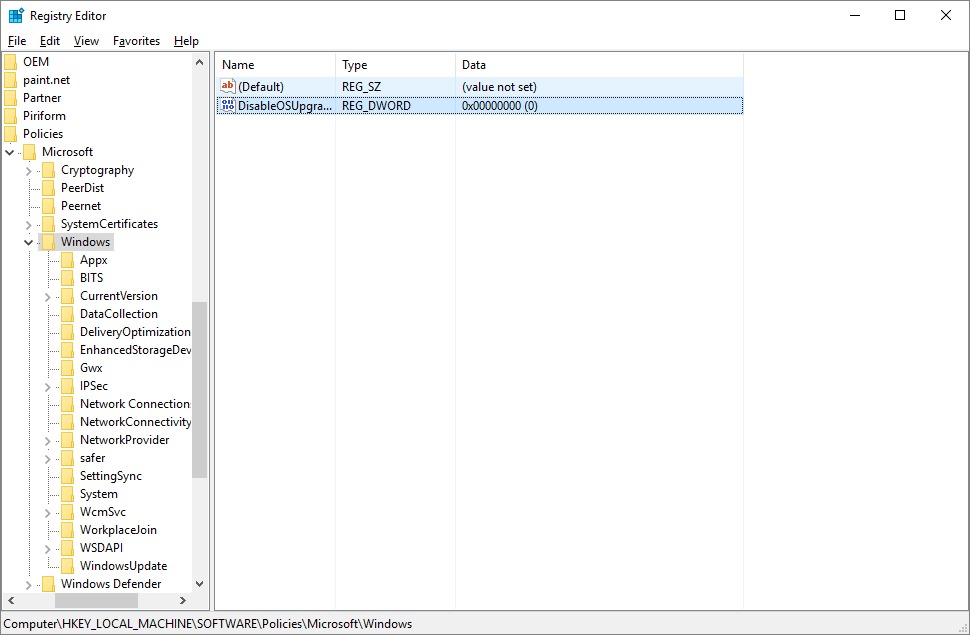970x635 pixels.
Task: Collapse the Microsoft key node
Action: click(10, 152)
